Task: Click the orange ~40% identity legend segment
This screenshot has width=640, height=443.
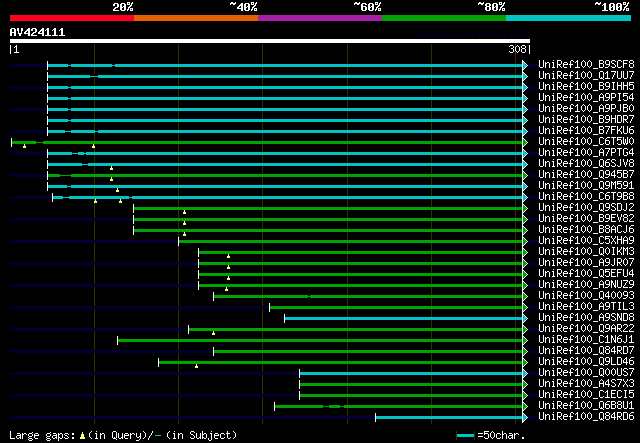Action: [196, 18]
